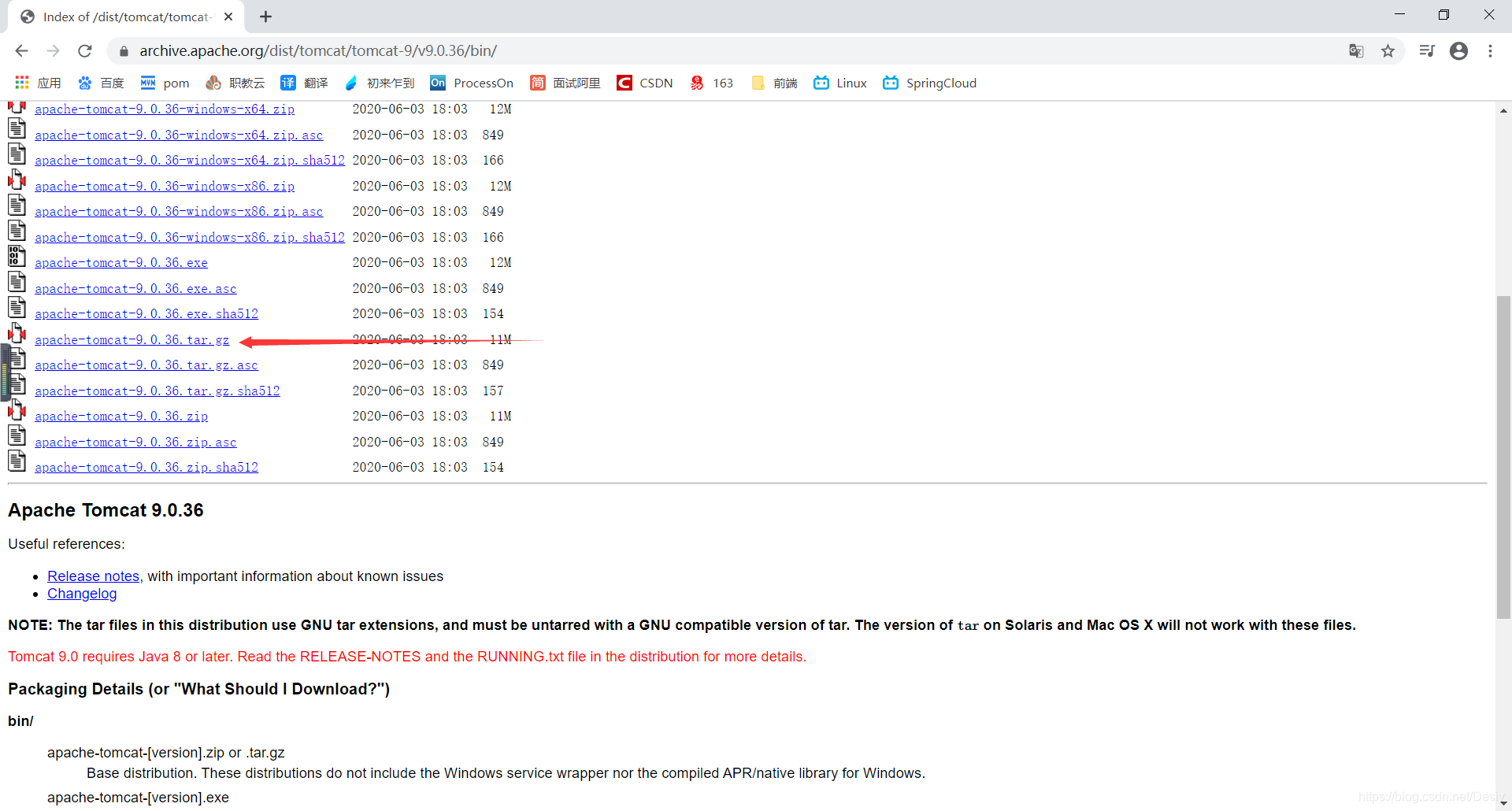The height and width of the screenshot is (811, 1512).
Task: Click the 'bin/' section label
Action: (x=20, y=721)
